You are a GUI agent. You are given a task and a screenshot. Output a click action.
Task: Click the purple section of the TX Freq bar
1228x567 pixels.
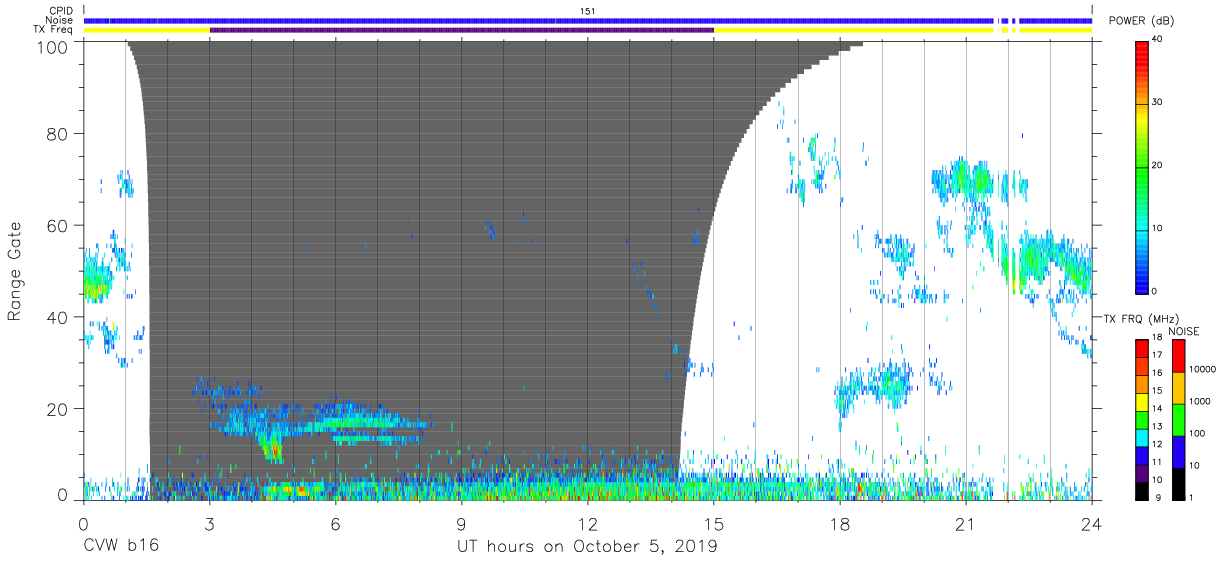coord(462,30)
